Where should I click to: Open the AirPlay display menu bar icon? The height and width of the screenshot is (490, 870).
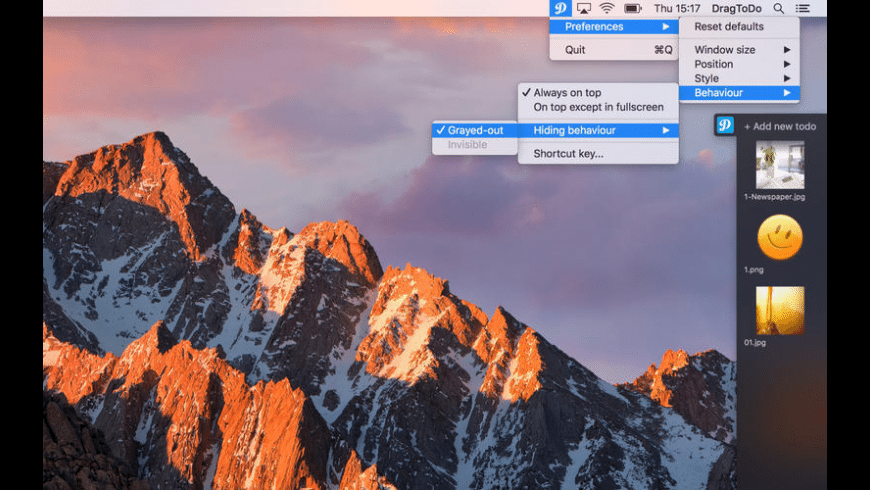(x=584, y=8)
